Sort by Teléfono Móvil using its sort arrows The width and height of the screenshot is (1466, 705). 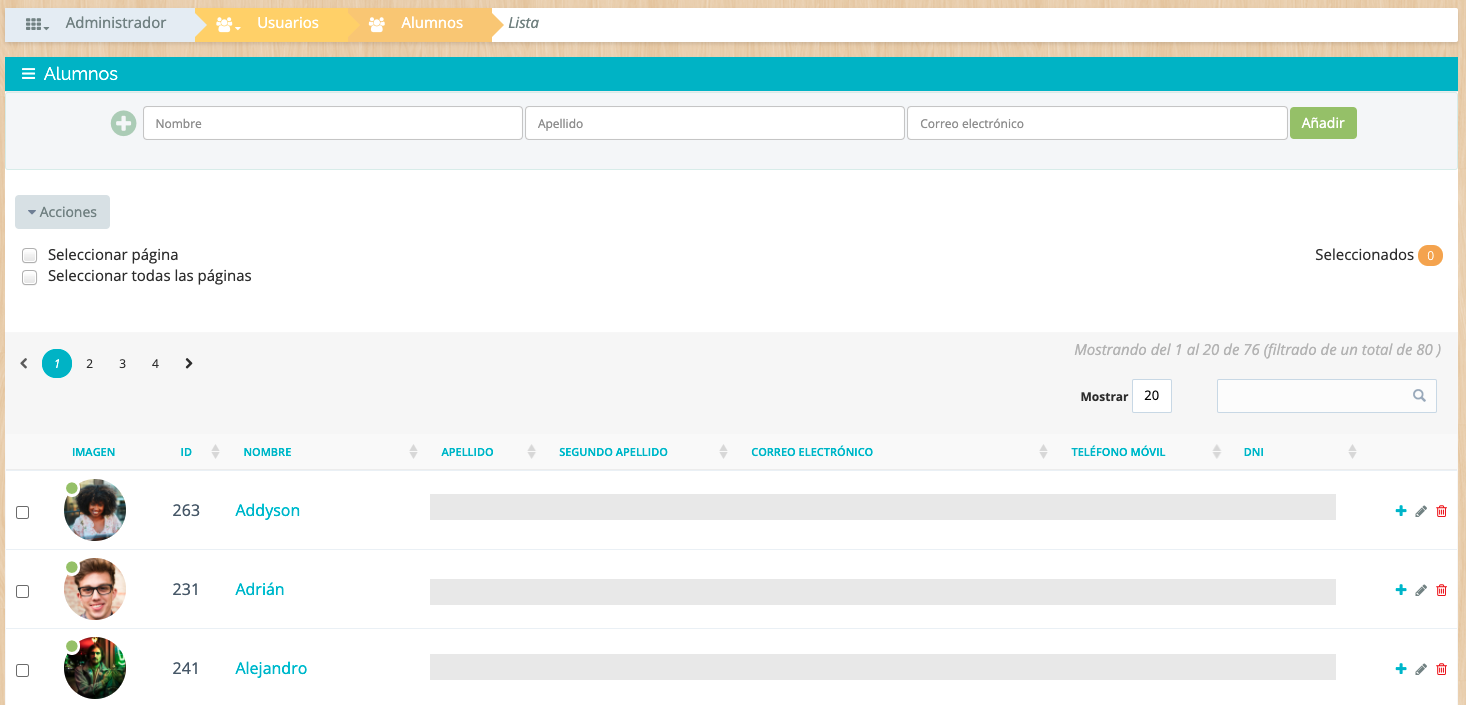pyautogui.click(x=1216, y=452)
